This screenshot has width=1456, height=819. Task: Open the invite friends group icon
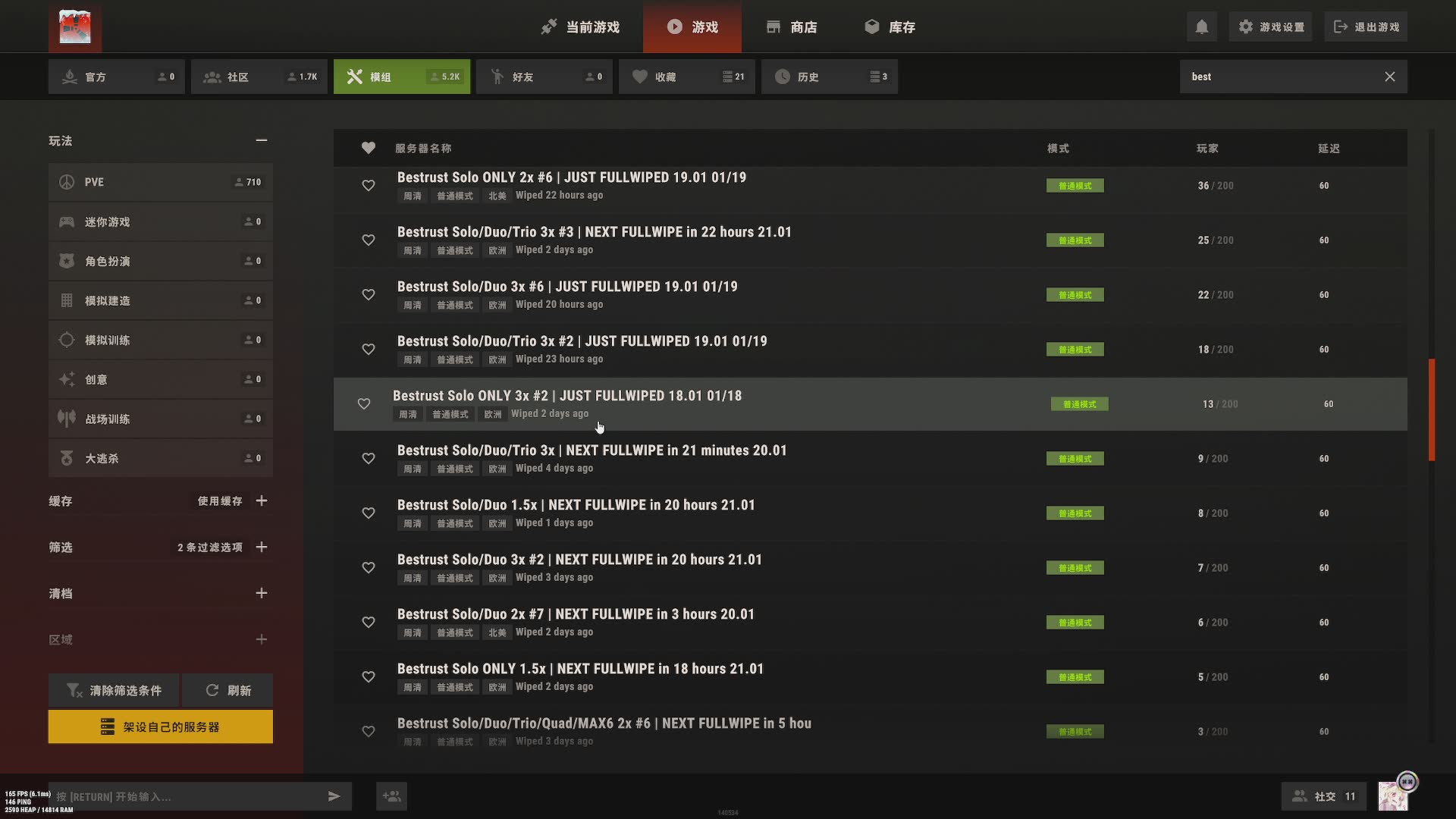[x=391, y=796]
